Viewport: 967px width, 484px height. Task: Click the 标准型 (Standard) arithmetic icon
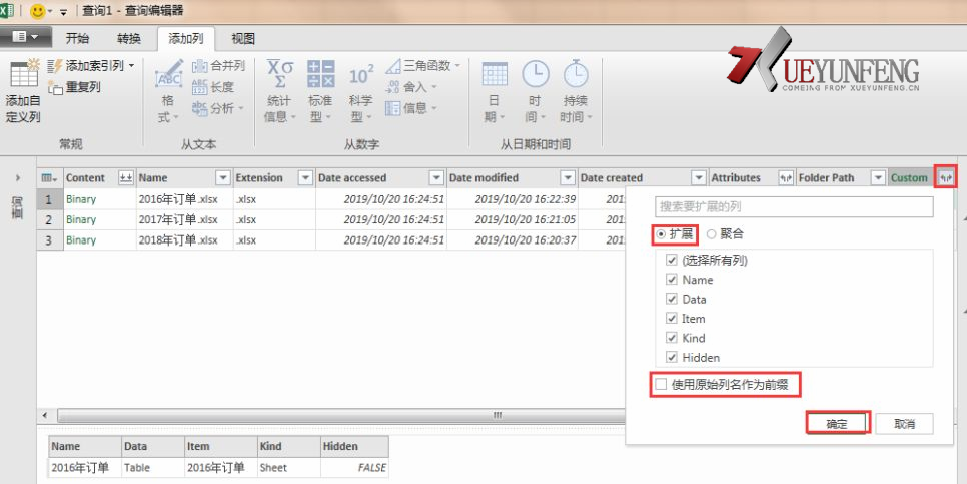coord(320,75)
